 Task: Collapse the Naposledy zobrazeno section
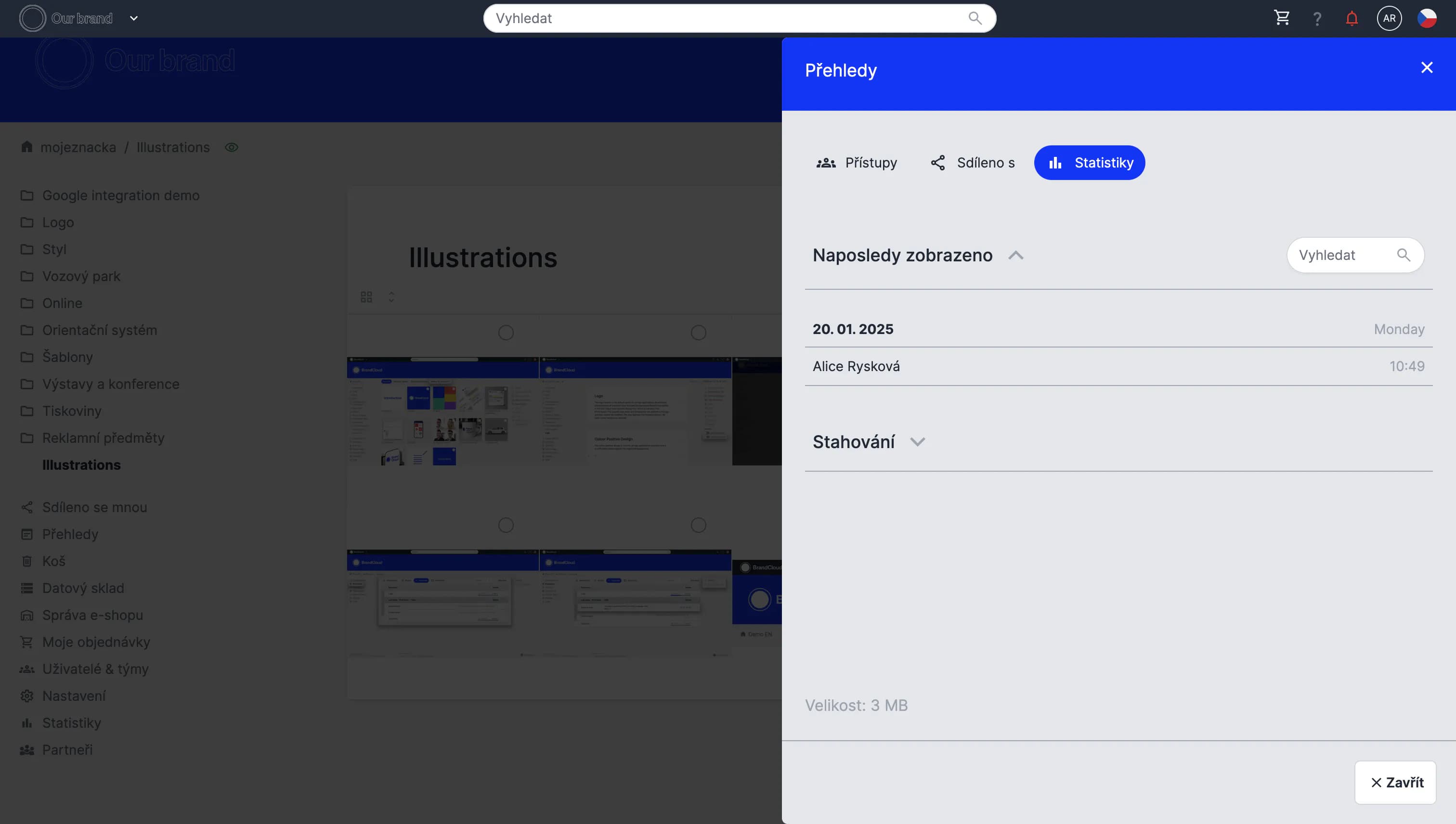coord(1015,255)
